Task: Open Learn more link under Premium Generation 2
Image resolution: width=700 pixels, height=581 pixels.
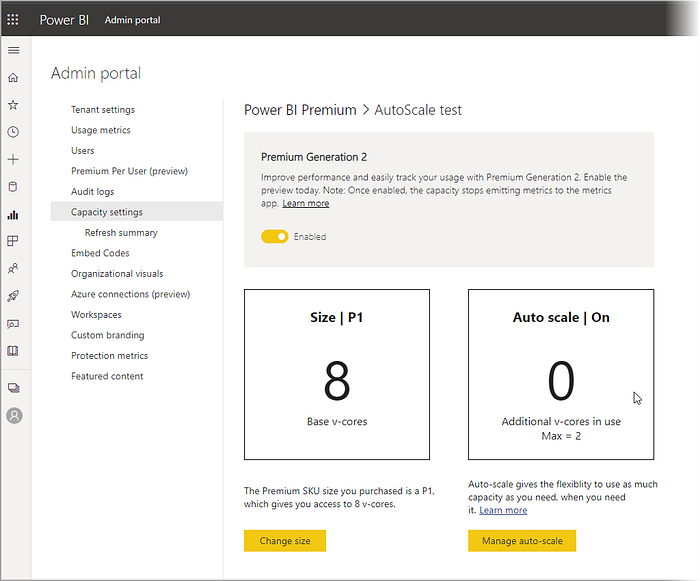Action: coord(306,203)
